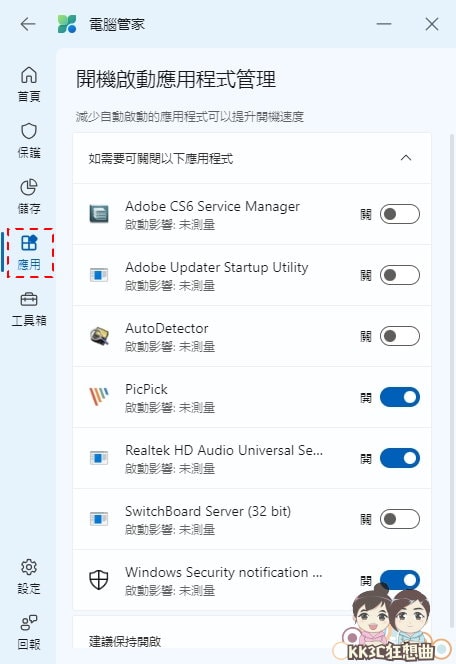
Task: Disable PicPick startup toggle
Action: click(x=400, y=397)
